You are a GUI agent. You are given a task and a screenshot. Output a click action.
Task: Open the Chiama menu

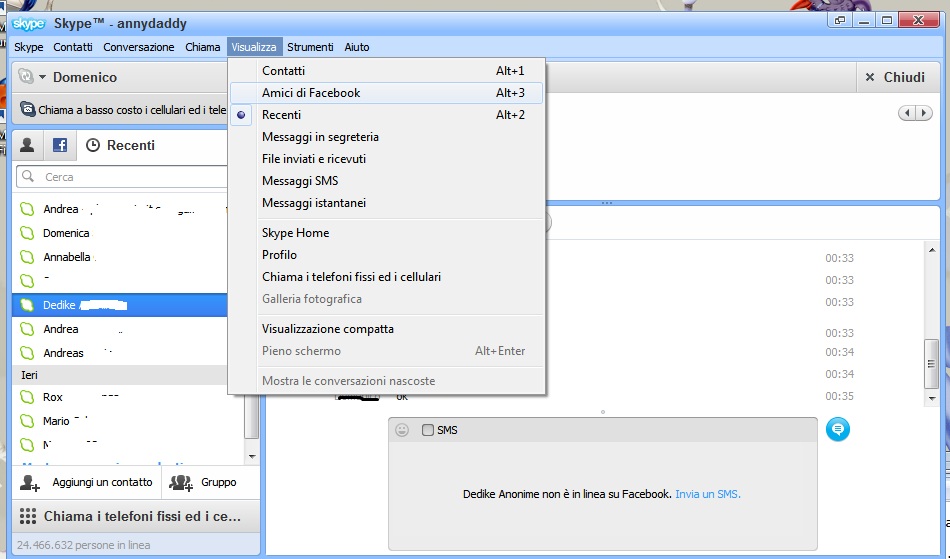click(202, 47)
